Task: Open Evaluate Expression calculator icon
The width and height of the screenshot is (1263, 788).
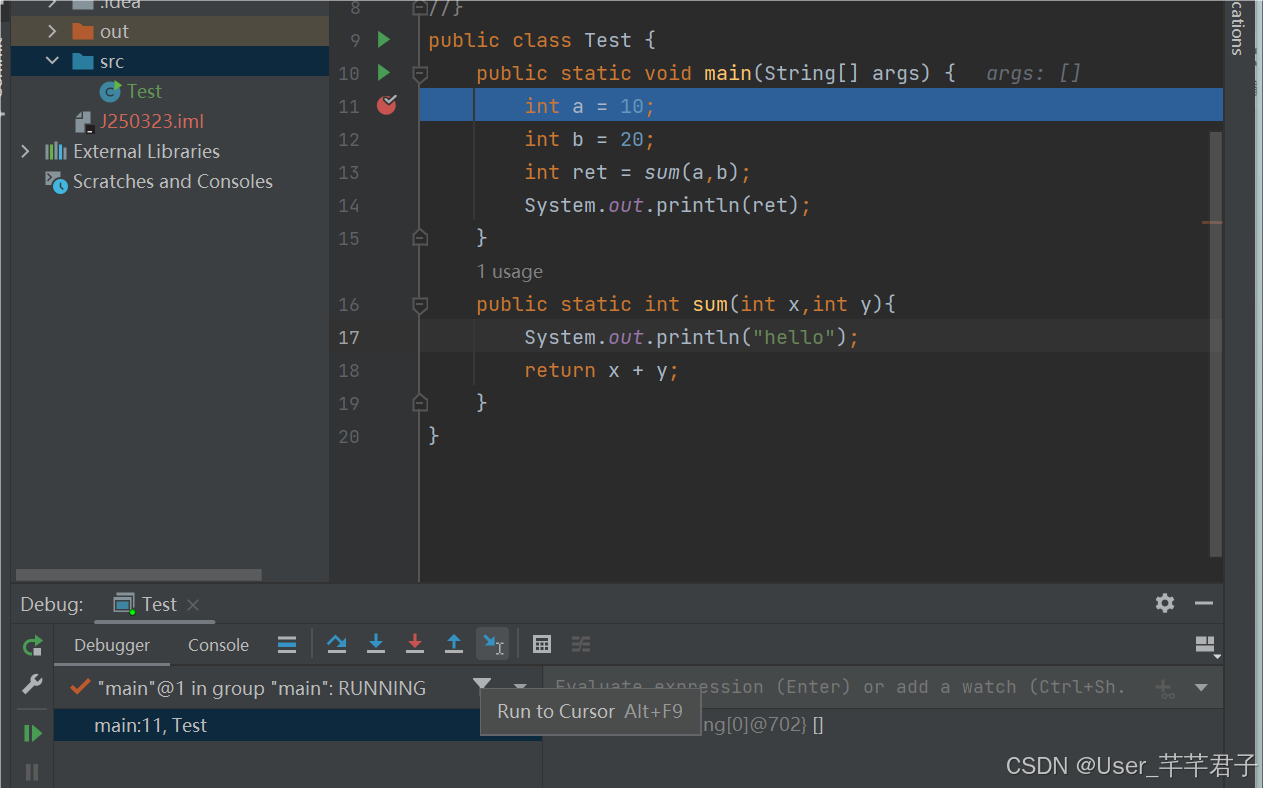Action: tap(542, 644)
